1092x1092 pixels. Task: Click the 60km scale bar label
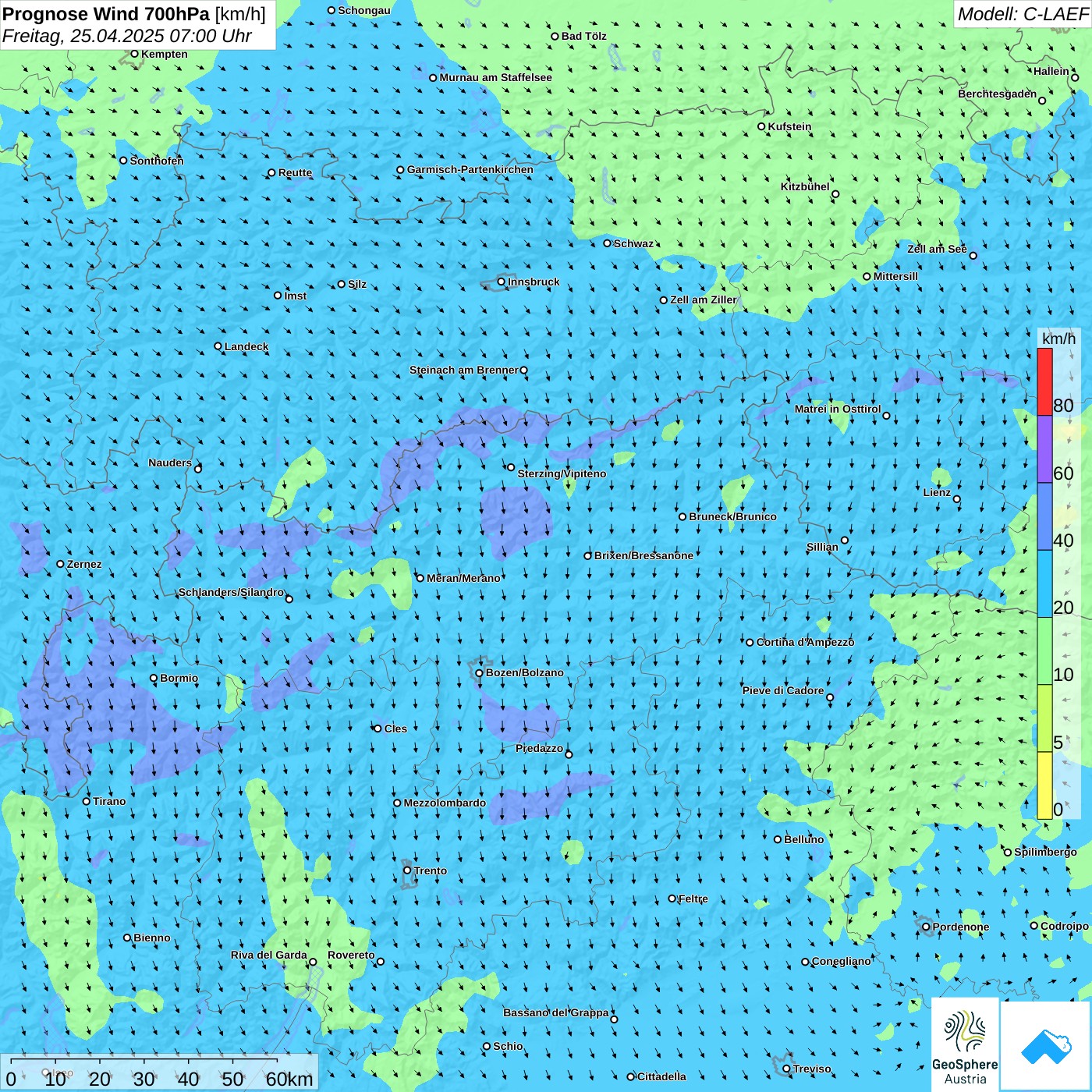(x=289, y=1079)
